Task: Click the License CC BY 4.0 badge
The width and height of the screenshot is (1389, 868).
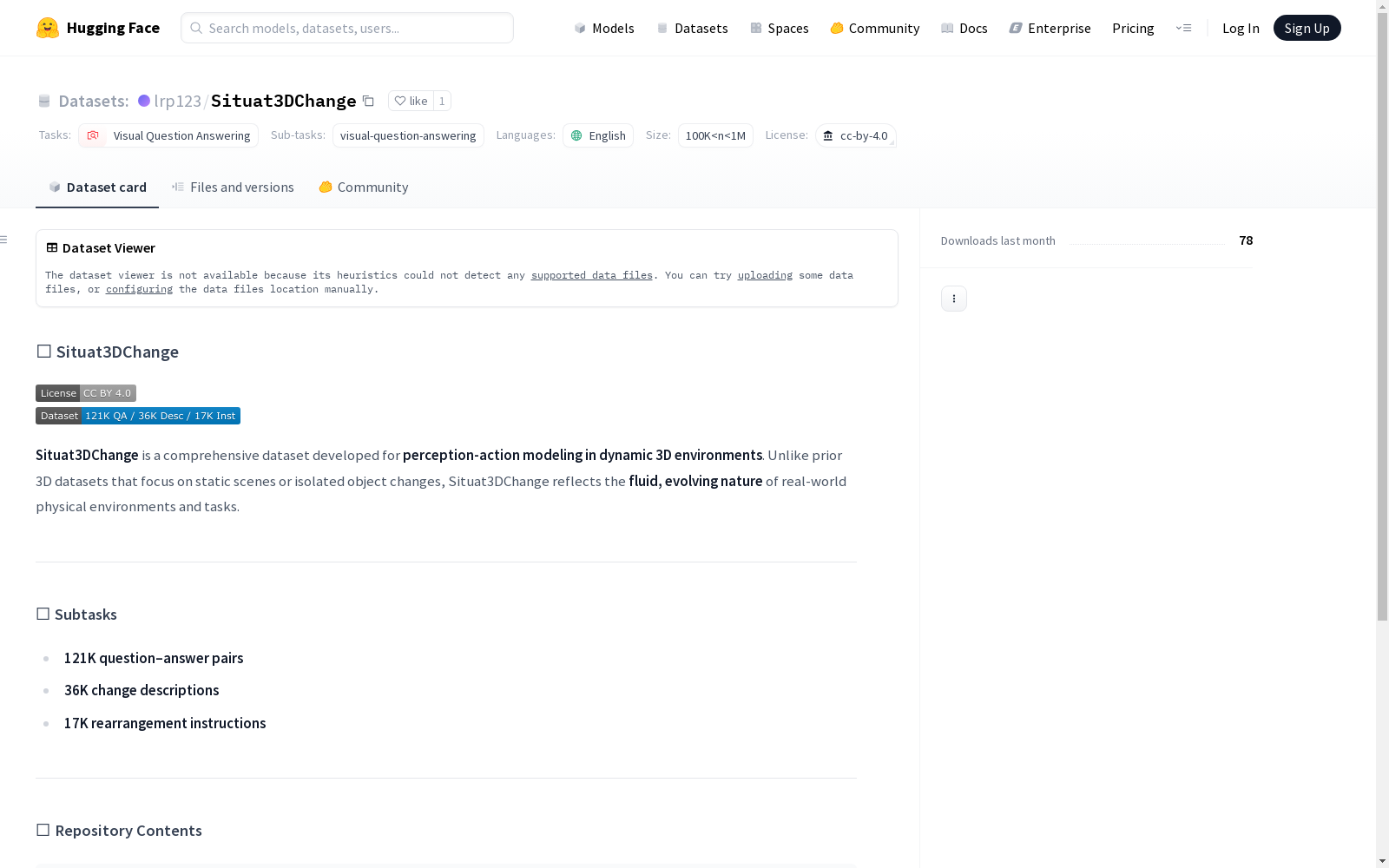Action: click(x=86, y=393)
